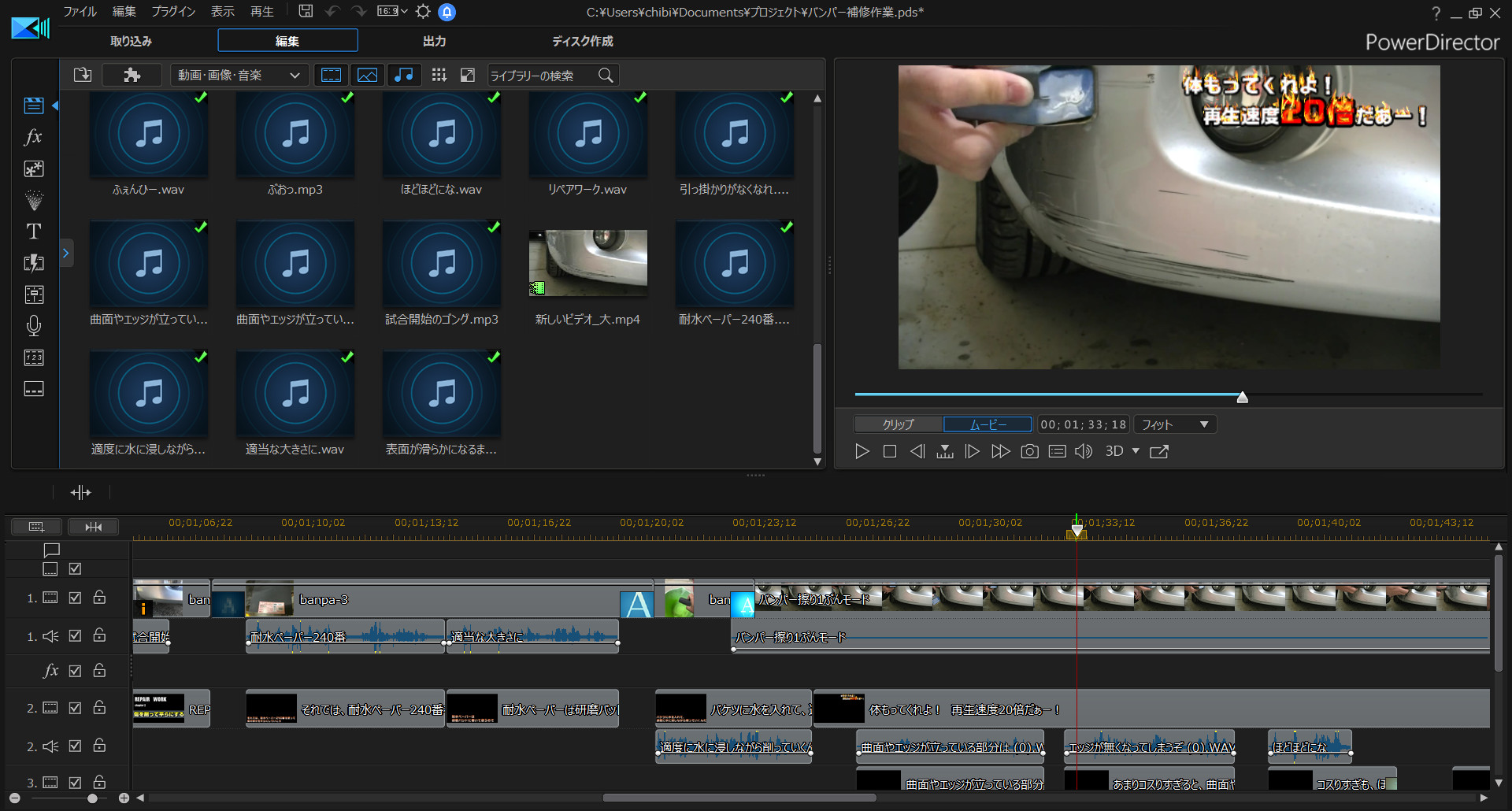The width and height of the screenshot is (1512, 811).
Task: Open the 16:9 aspect ratio dropdown
Action: coord(392,11)
